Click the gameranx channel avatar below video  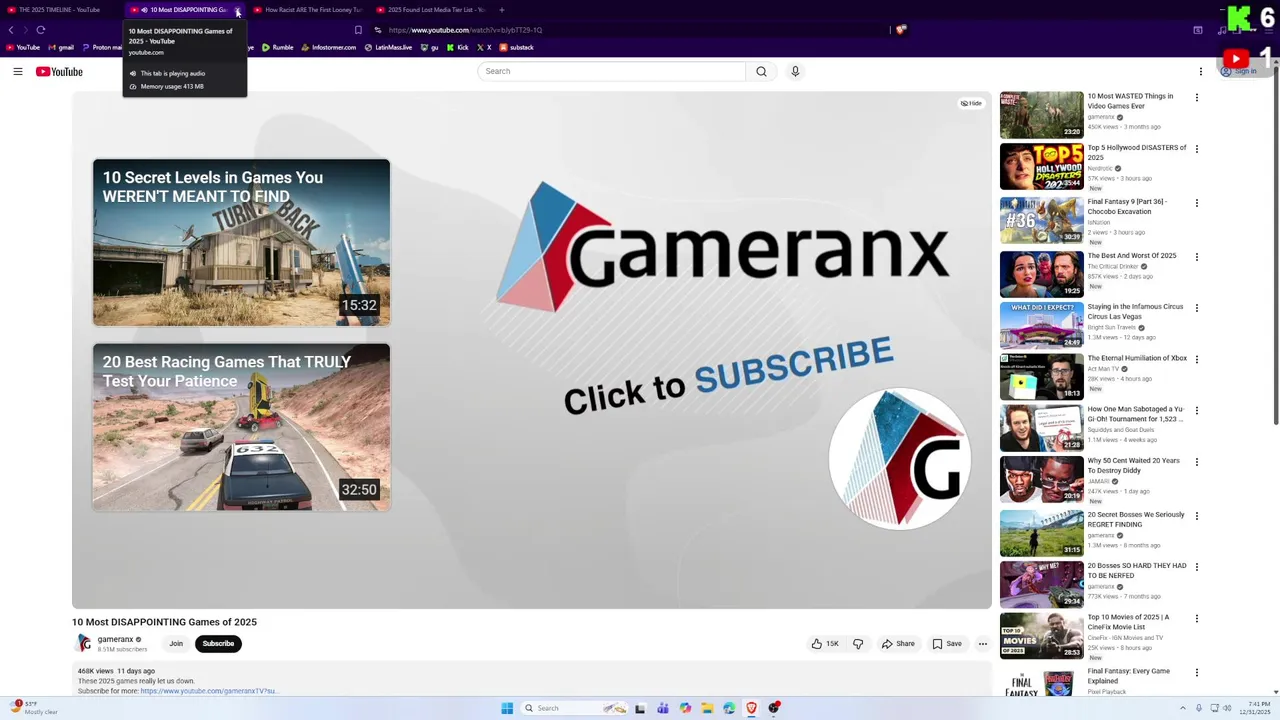coord(84,643)
